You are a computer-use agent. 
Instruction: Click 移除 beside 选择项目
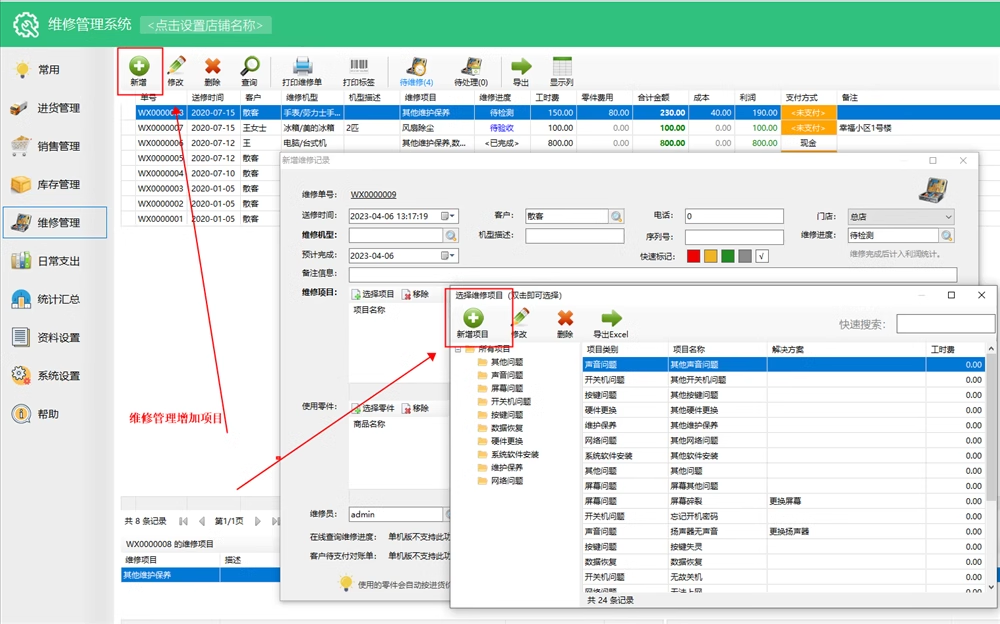tap(415, 294)
